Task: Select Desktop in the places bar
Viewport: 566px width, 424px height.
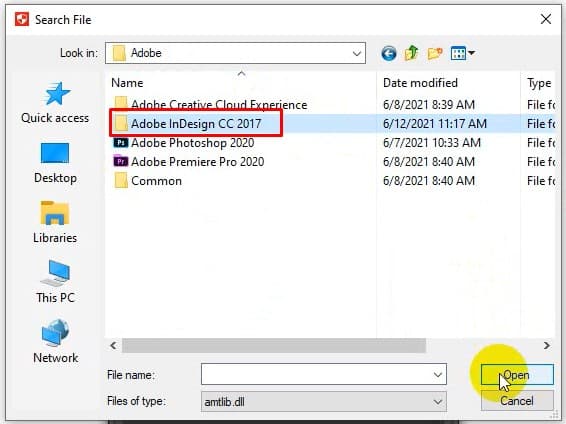Action: (x=55, y=163)
